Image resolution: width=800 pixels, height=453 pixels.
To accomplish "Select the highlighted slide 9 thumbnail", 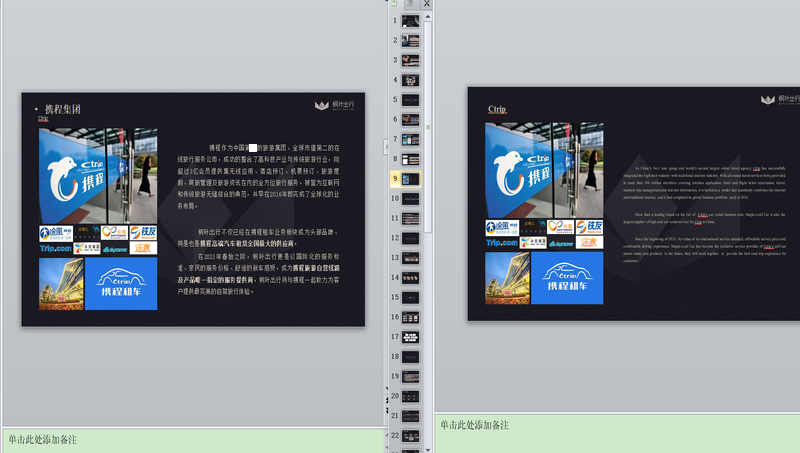I will [410, 179].
